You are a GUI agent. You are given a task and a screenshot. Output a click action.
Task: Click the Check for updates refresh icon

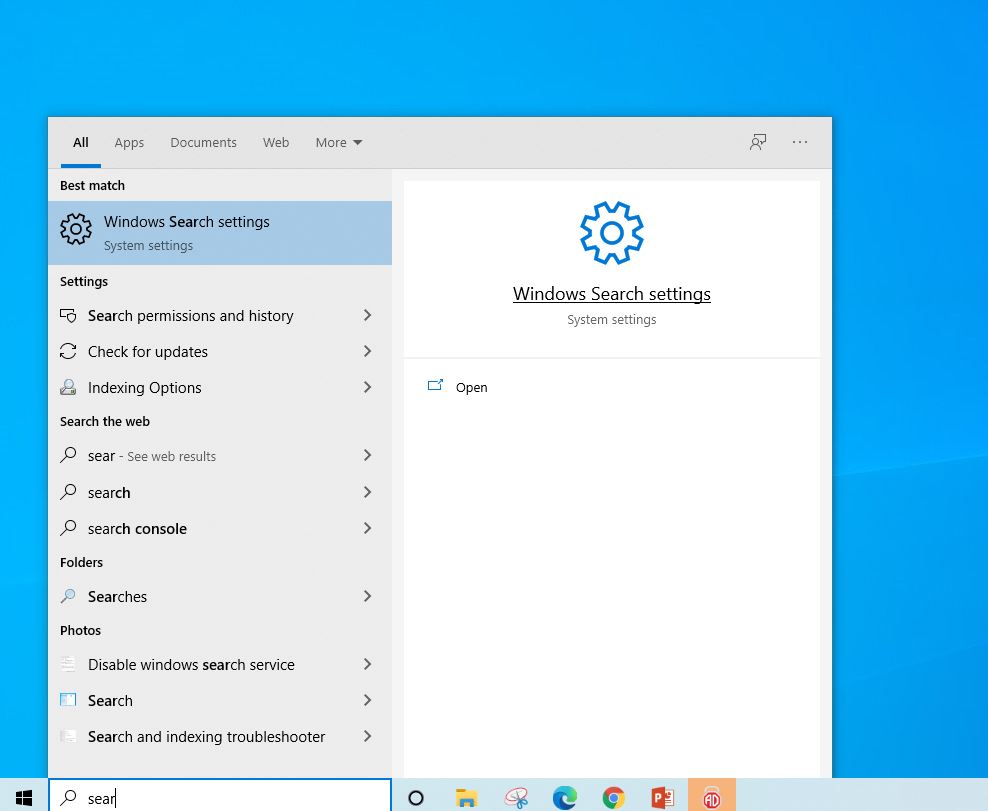[x=68, y=351]
